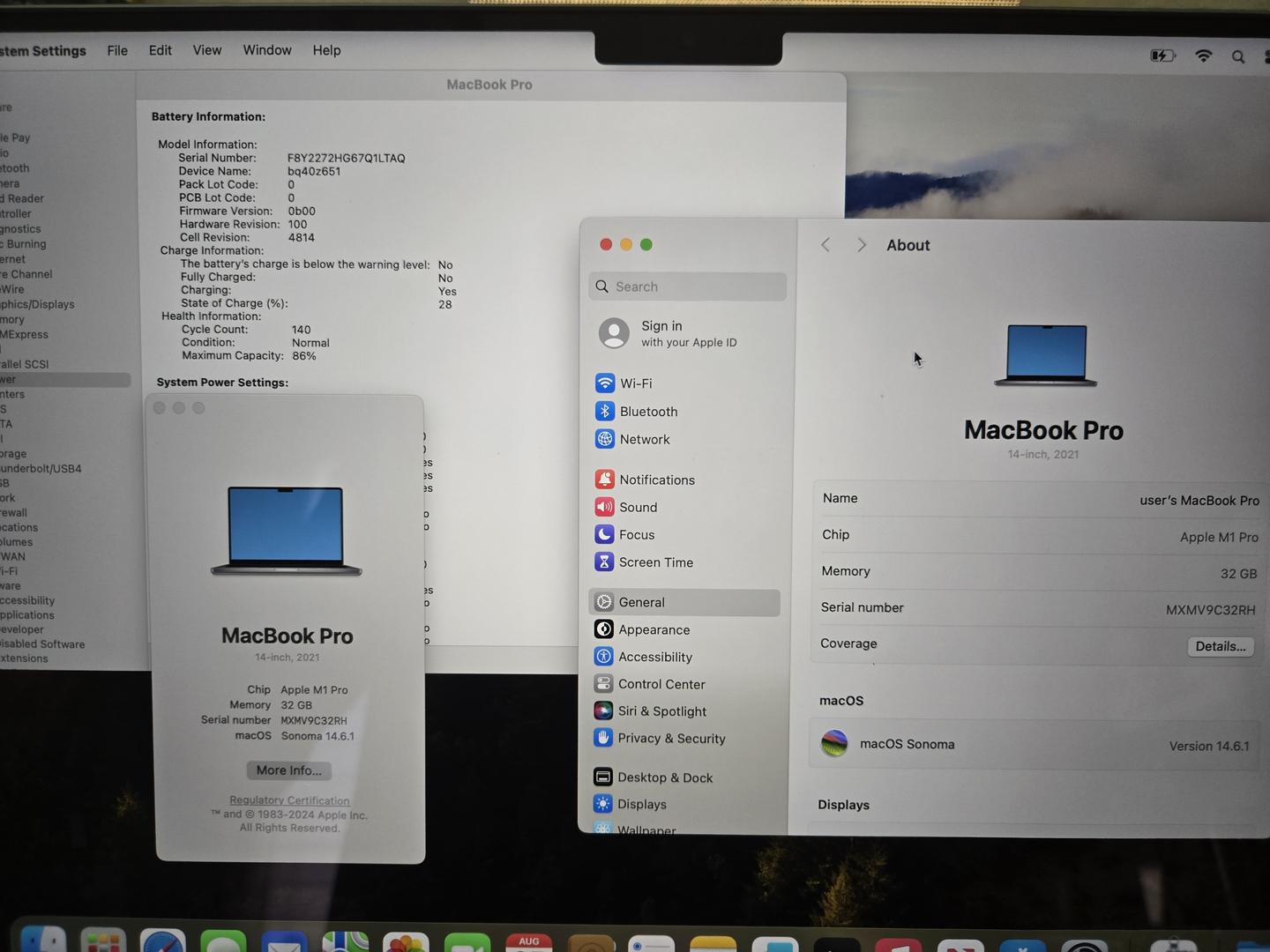Select Graphics/Displays in System Information sidebar
1270x952 pixels.
coord(37,304)
